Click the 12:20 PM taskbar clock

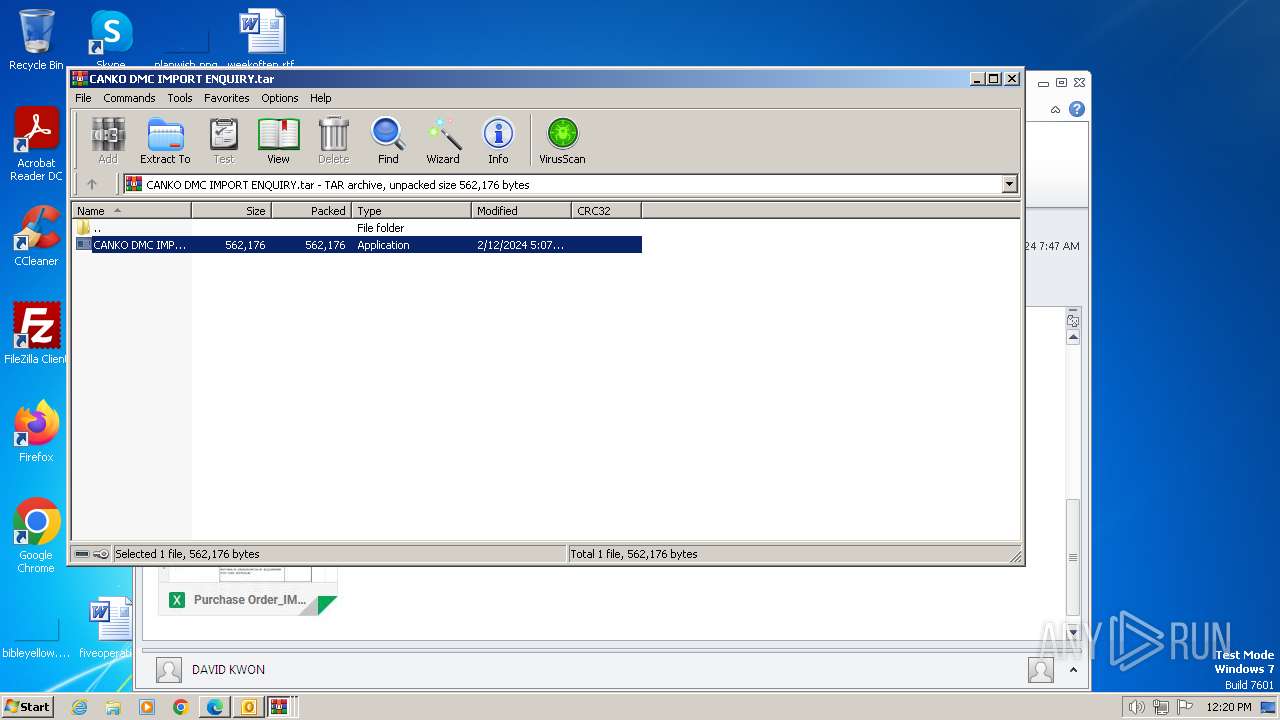pos(1228,707)
